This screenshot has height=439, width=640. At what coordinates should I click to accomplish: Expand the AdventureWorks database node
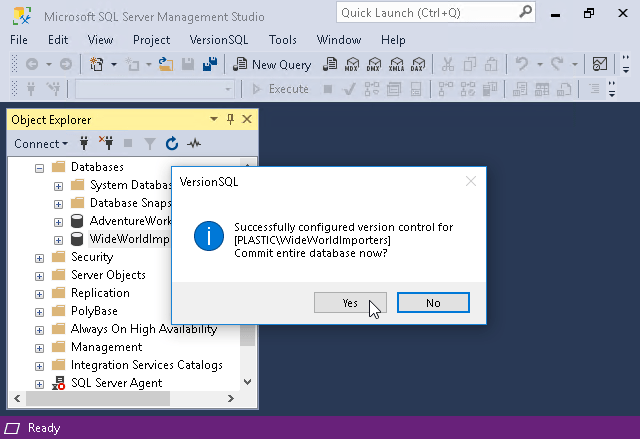58,222
